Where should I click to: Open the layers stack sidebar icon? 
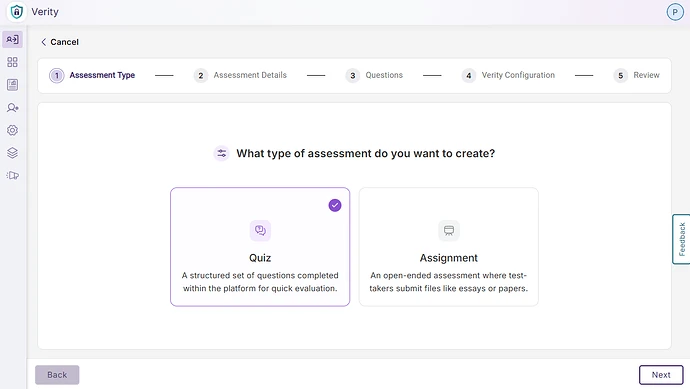[12, 153]
